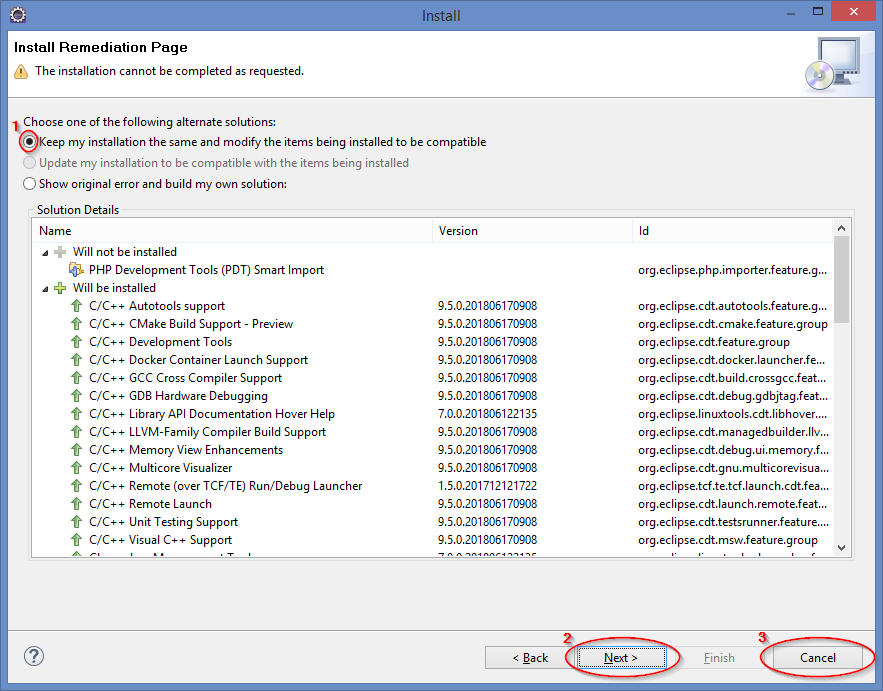Collapse the Will be installed tree node
883x691 pixels.
(45, 288)
